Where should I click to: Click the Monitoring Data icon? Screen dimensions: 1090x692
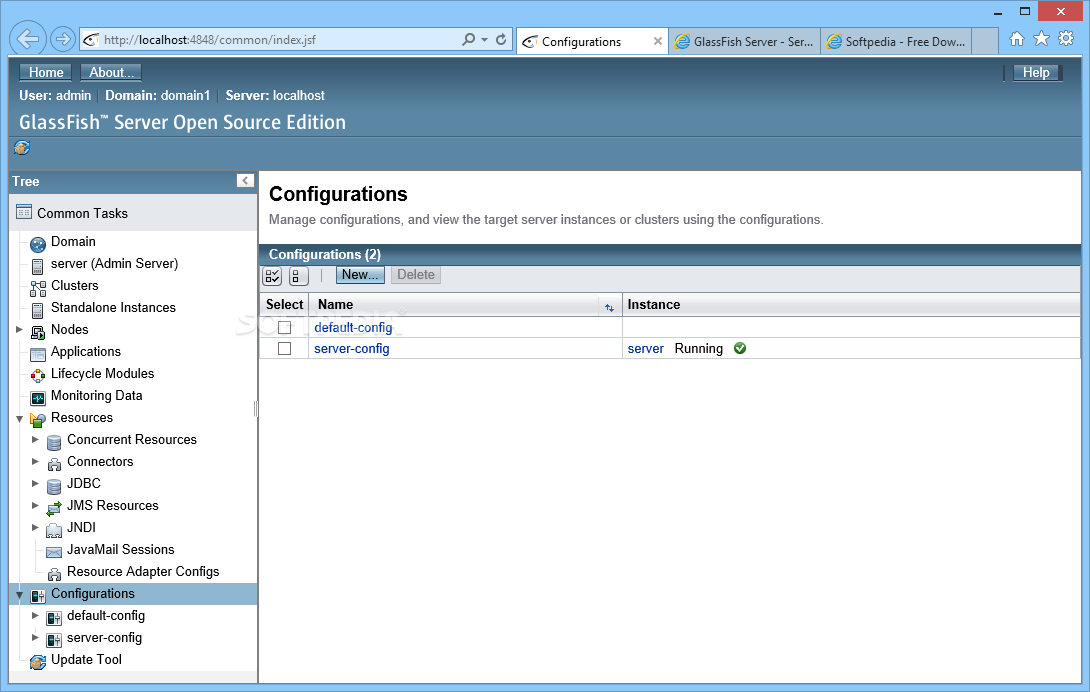click(x=38, y=399)
